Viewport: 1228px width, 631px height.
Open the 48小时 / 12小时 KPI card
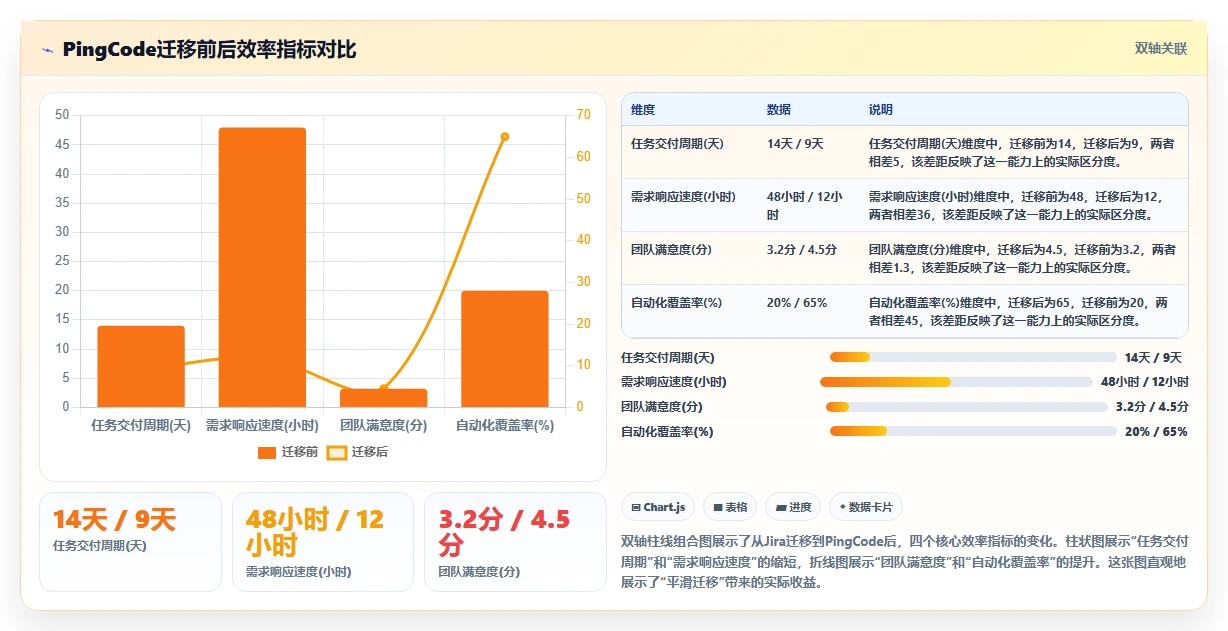pos(322,541)
